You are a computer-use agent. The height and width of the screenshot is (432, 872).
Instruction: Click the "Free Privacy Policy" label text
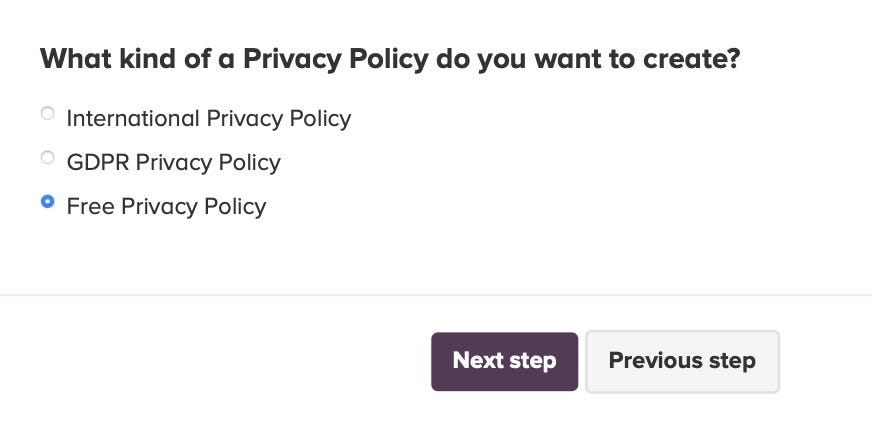[x=166, y=206]
